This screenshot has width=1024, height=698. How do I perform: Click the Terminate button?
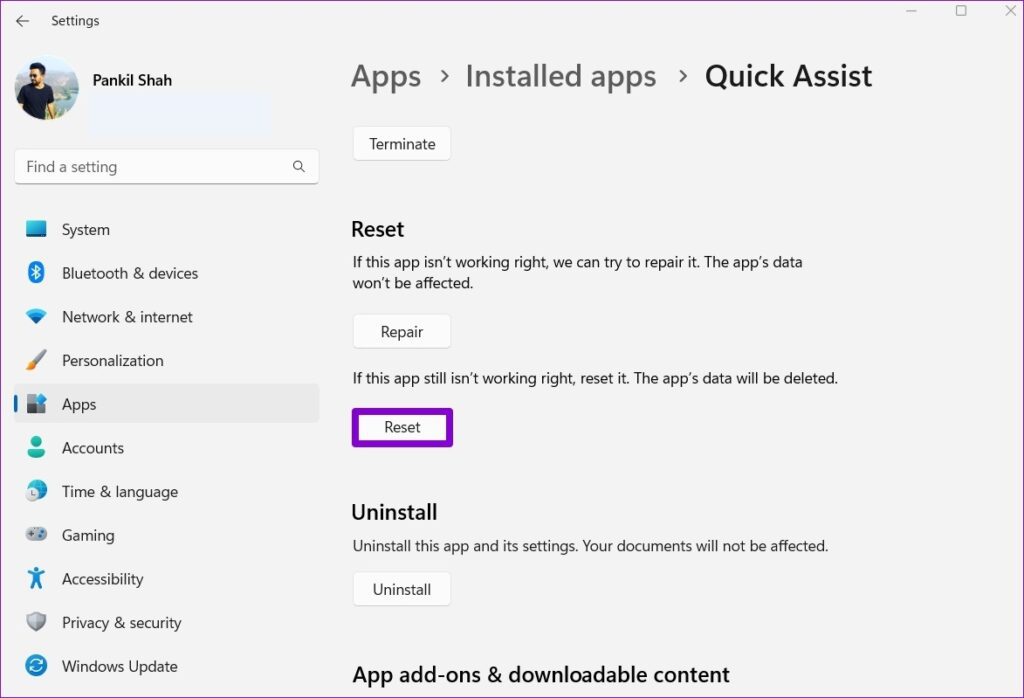pyautogui.click(x=401, y=143)
